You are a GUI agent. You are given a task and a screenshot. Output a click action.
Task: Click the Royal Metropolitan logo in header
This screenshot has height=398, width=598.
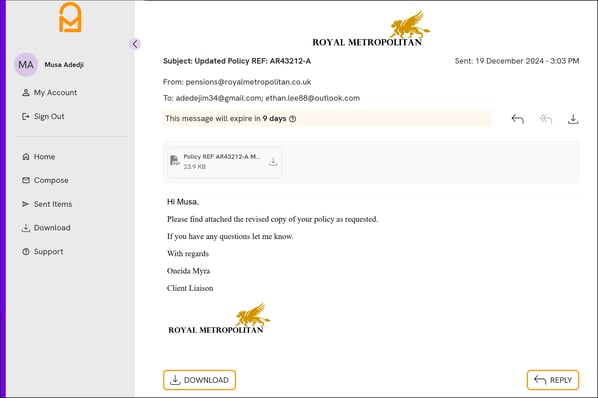pos(371,29)
